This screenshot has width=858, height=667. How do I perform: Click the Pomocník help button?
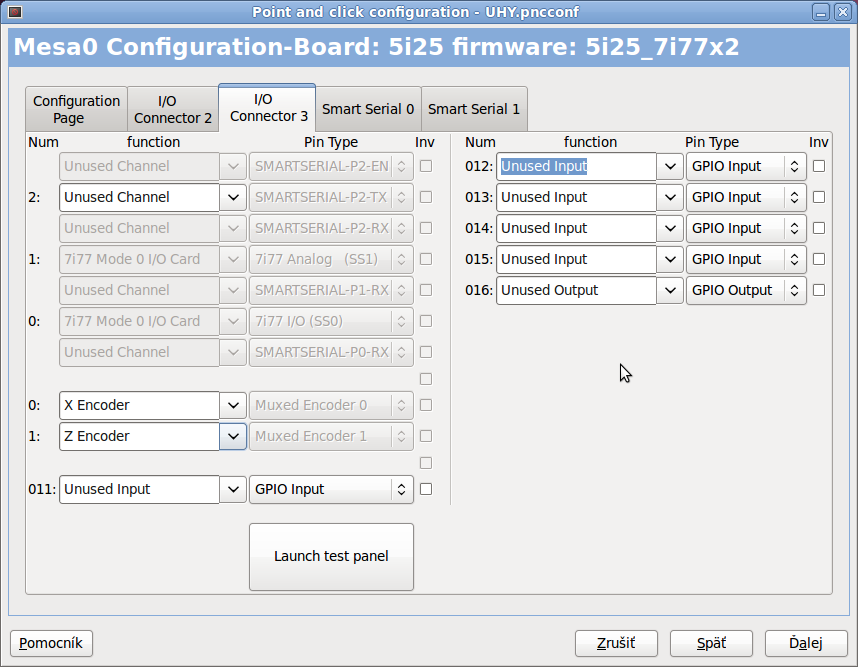pyautogui.click(x=52, y=642)
